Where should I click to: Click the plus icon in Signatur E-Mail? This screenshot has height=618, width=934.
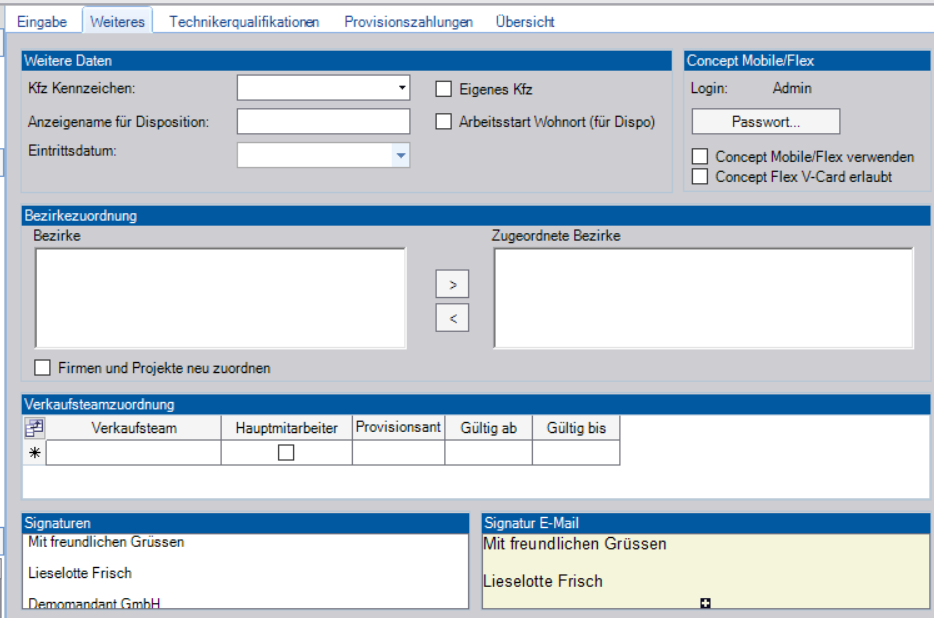705,602
